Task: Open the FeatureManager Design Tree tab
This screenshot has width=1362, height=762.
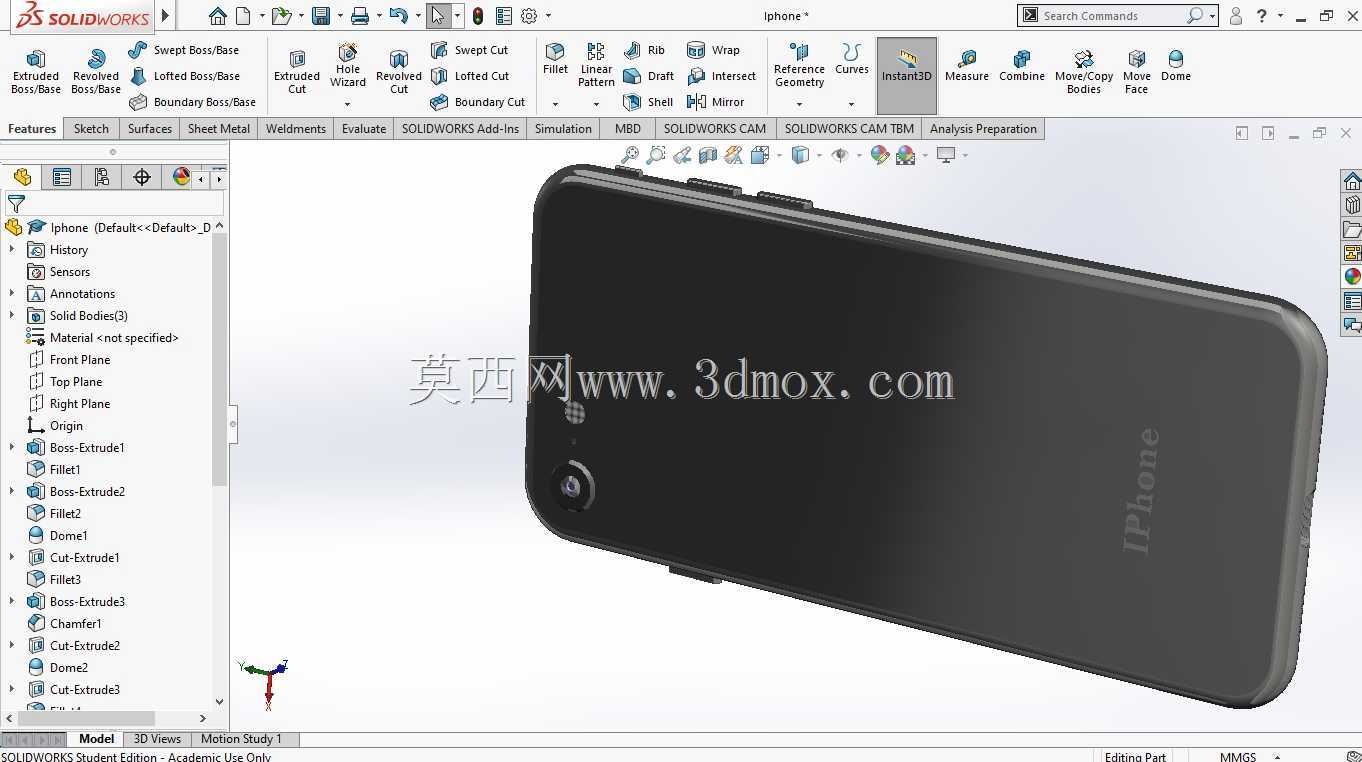Action: point(22,177)
